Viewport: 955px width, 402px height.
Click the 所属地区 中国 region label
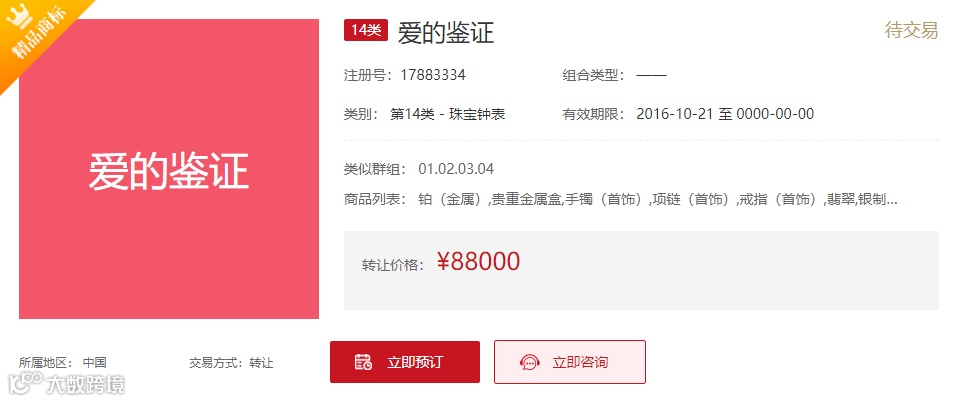click(63, 363)
